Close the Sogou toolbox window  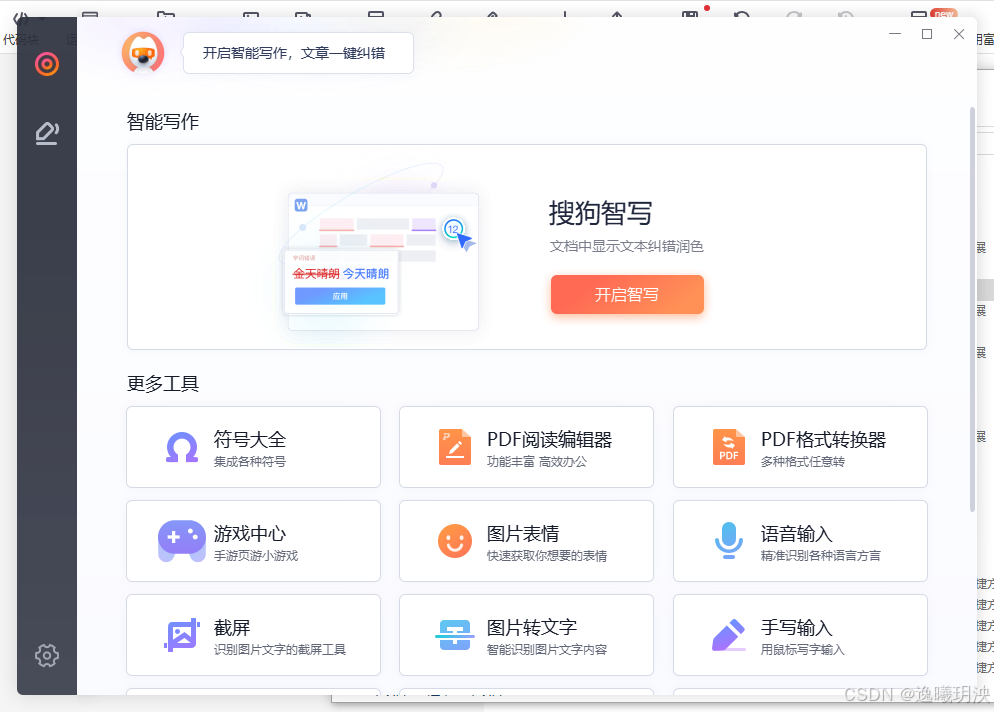pos(959,34)
